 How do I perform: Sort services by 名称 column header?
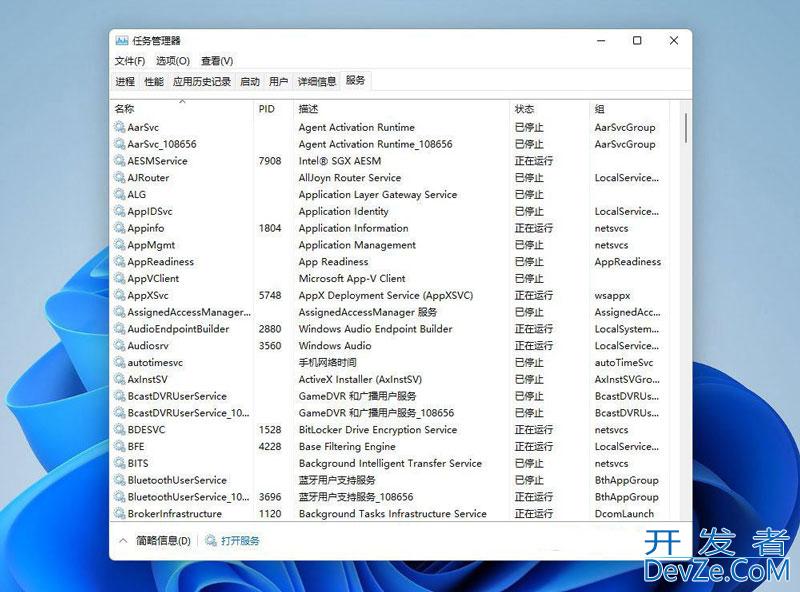(x=182, y=109)
